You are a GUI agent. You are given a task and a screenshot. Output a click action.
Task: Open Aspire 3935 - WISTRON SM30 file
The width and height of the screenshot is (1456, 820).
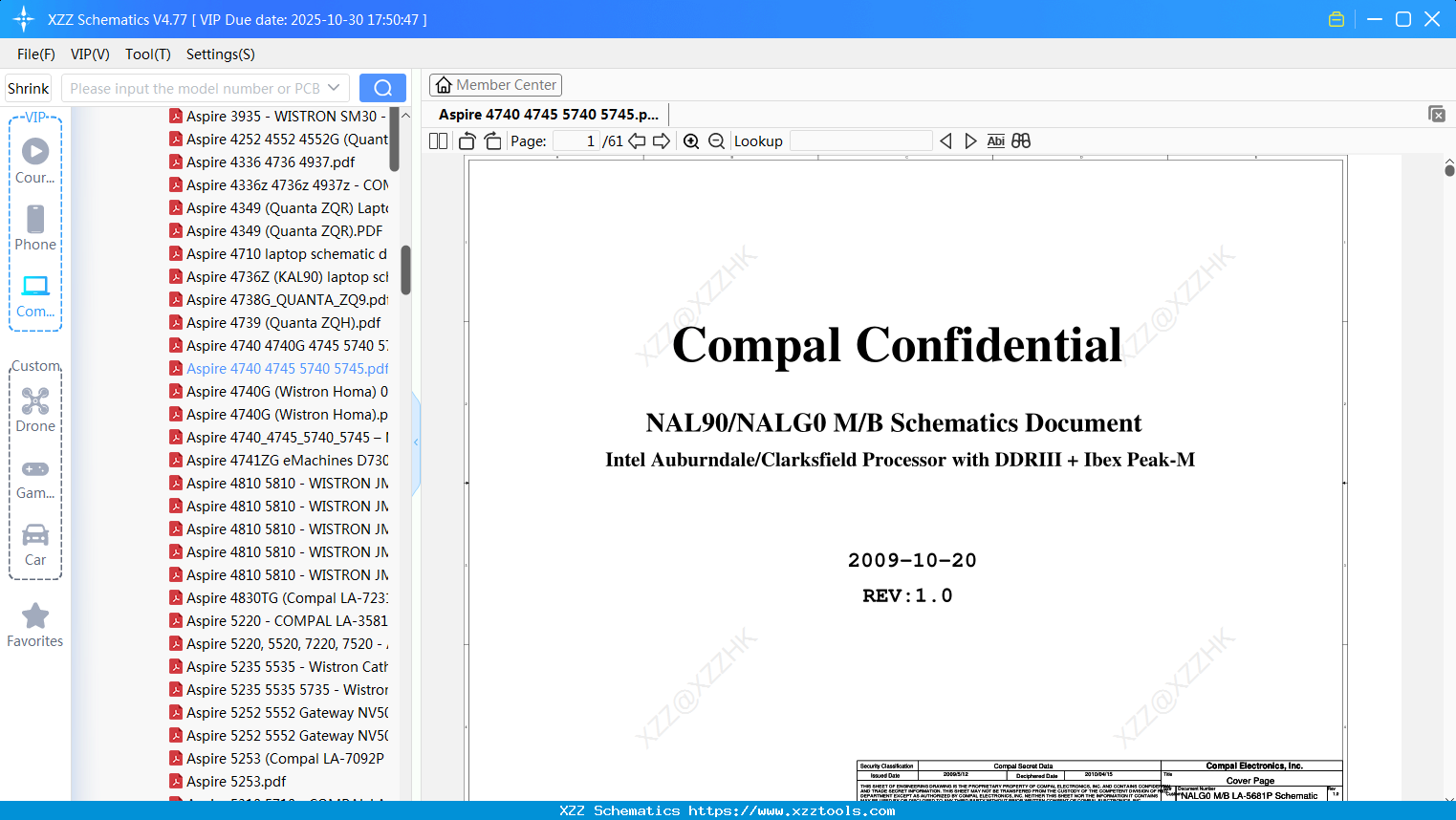coord(278,117)
